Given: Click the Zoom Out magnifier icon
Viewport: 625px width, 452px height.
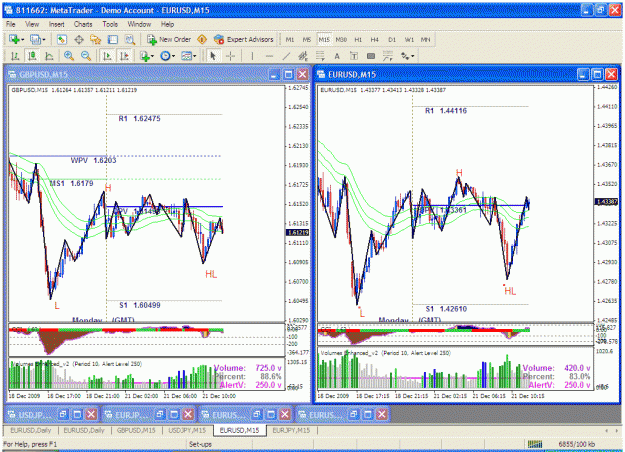Looking at the screenshot, I should [86, 56].
